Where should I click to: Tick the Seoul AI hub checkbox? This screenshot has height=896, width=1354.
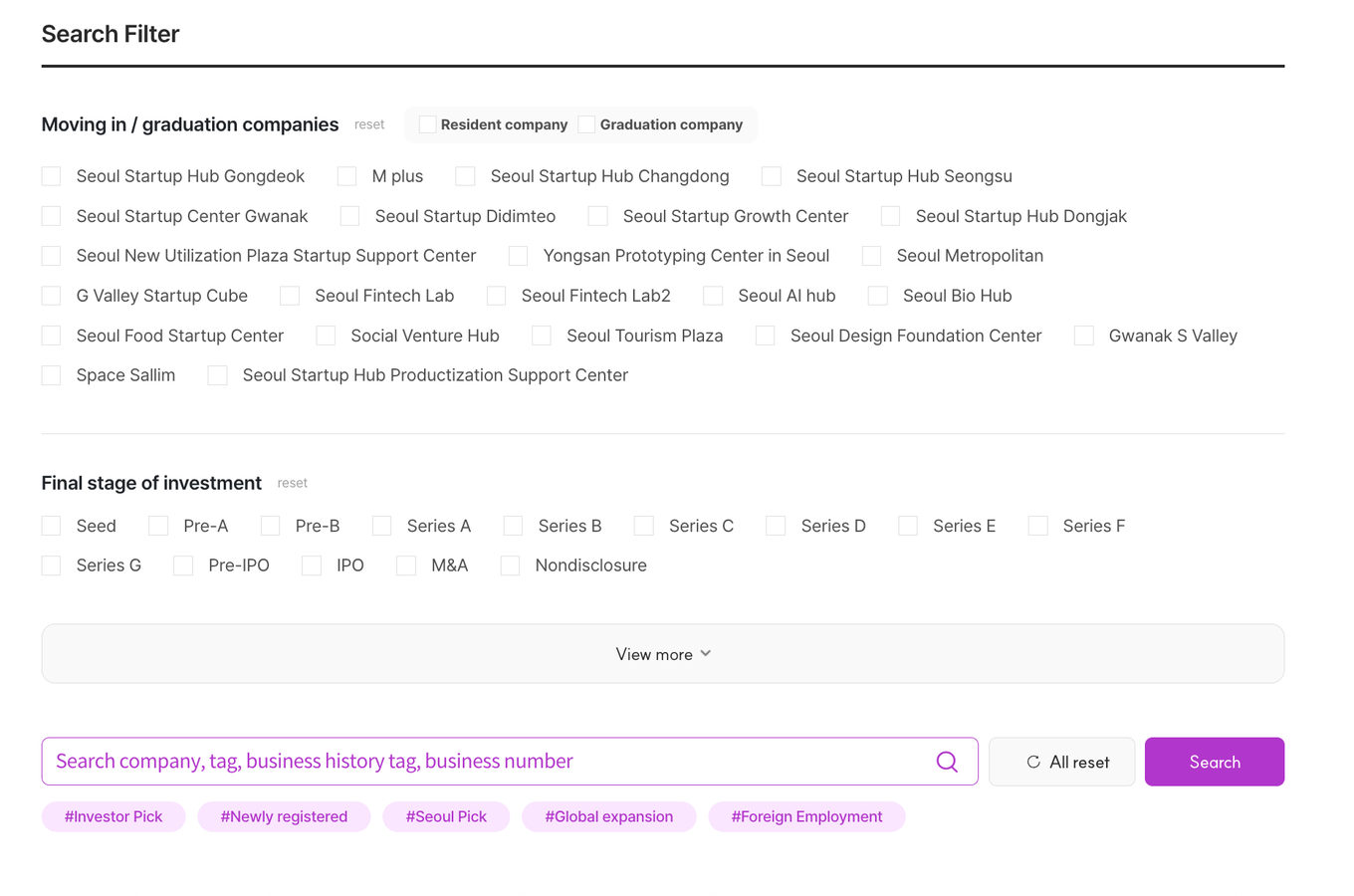(x=713, y=296)
